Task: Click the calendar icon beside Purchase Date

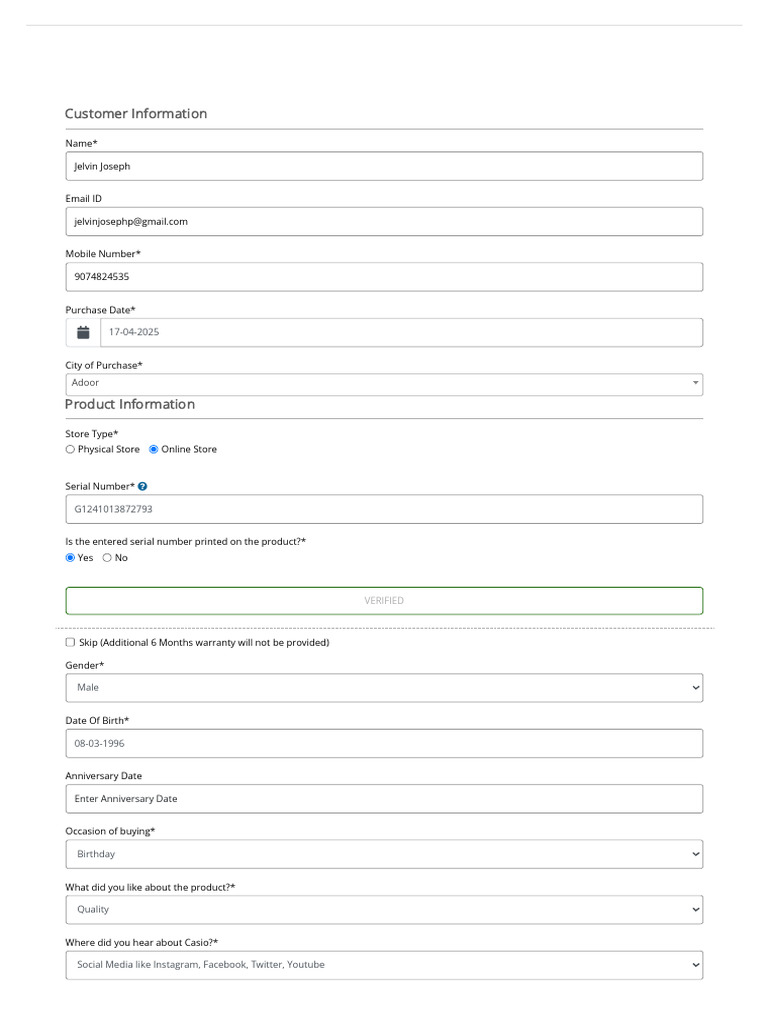Action: point(83,332)
